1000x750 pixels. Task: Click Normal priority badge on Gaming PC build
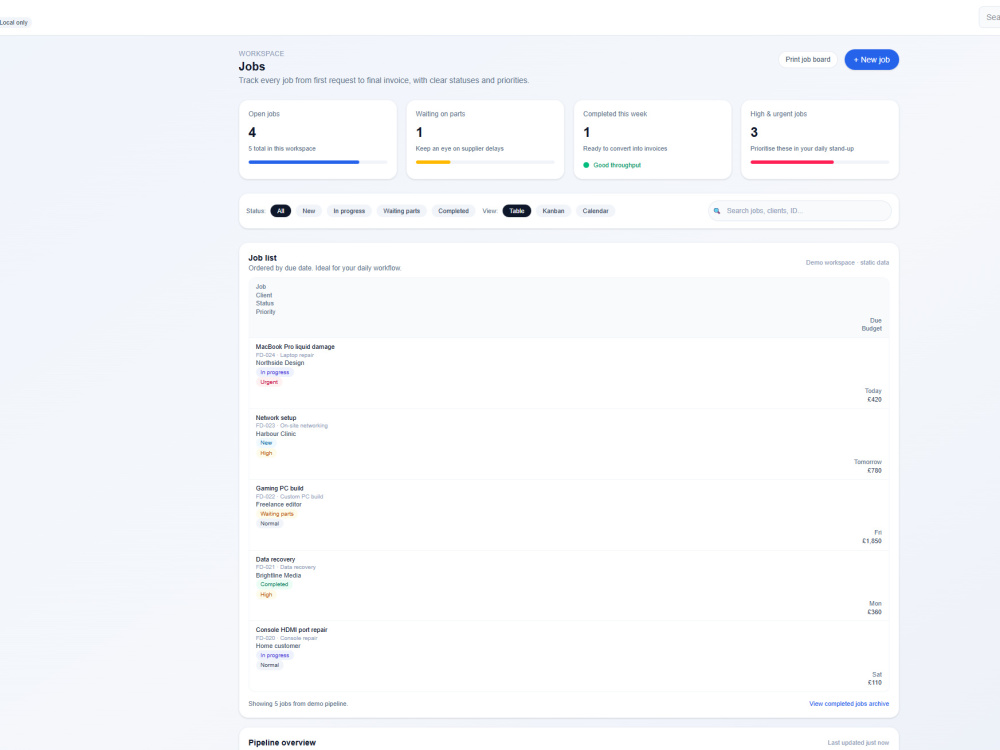(269, 524)
